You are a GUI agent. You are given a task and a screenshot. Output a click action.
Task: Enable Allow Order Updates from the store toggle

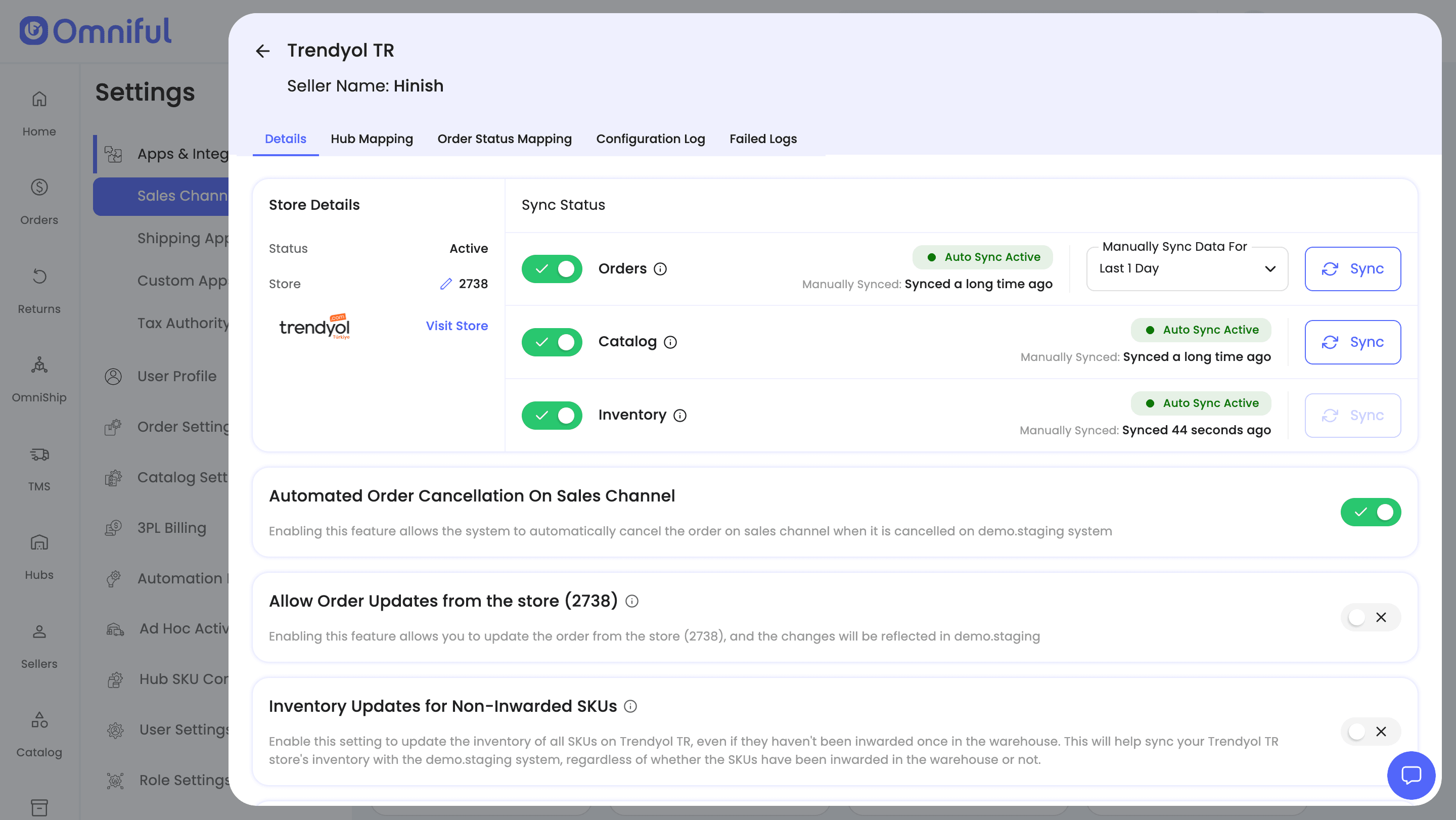(x=1370, y=617)
